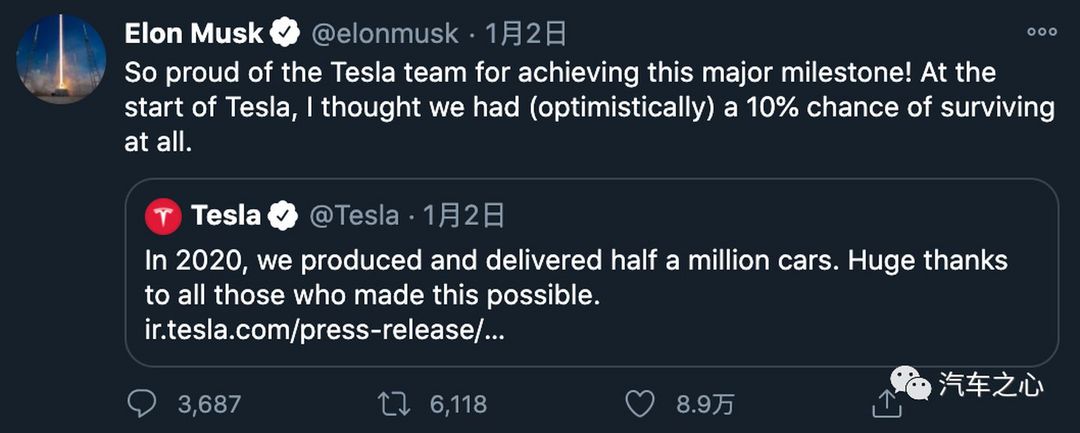Click the Elon Musk display name

coord(194,33)
